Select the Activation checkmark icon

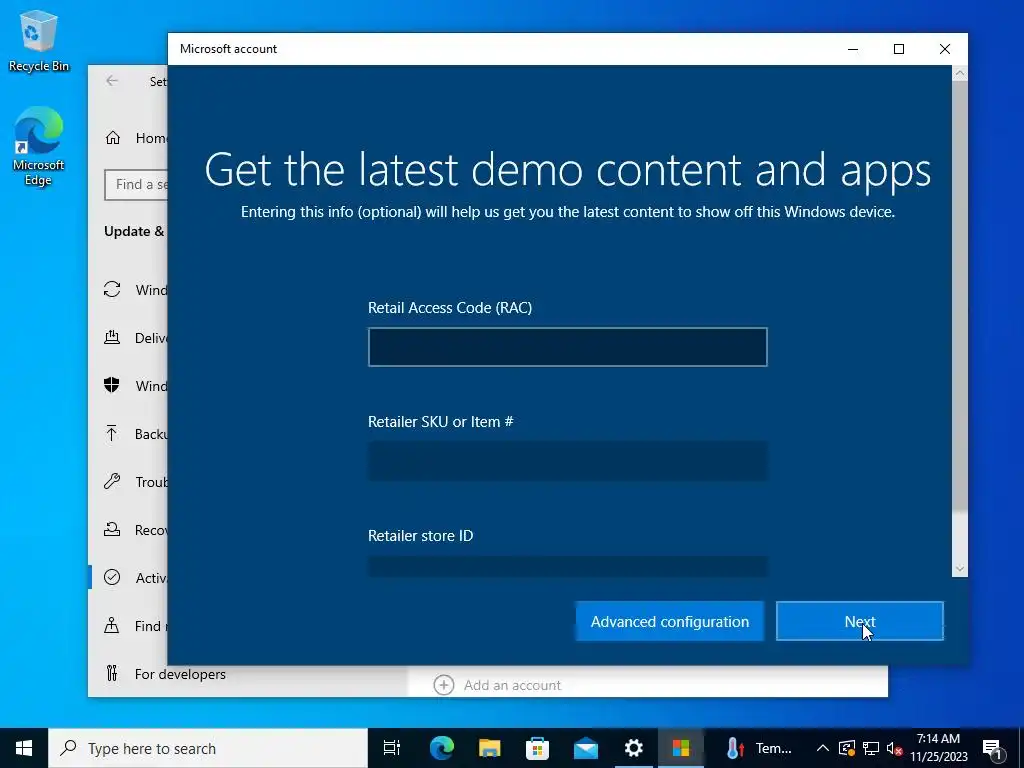(x=112, y=577)
